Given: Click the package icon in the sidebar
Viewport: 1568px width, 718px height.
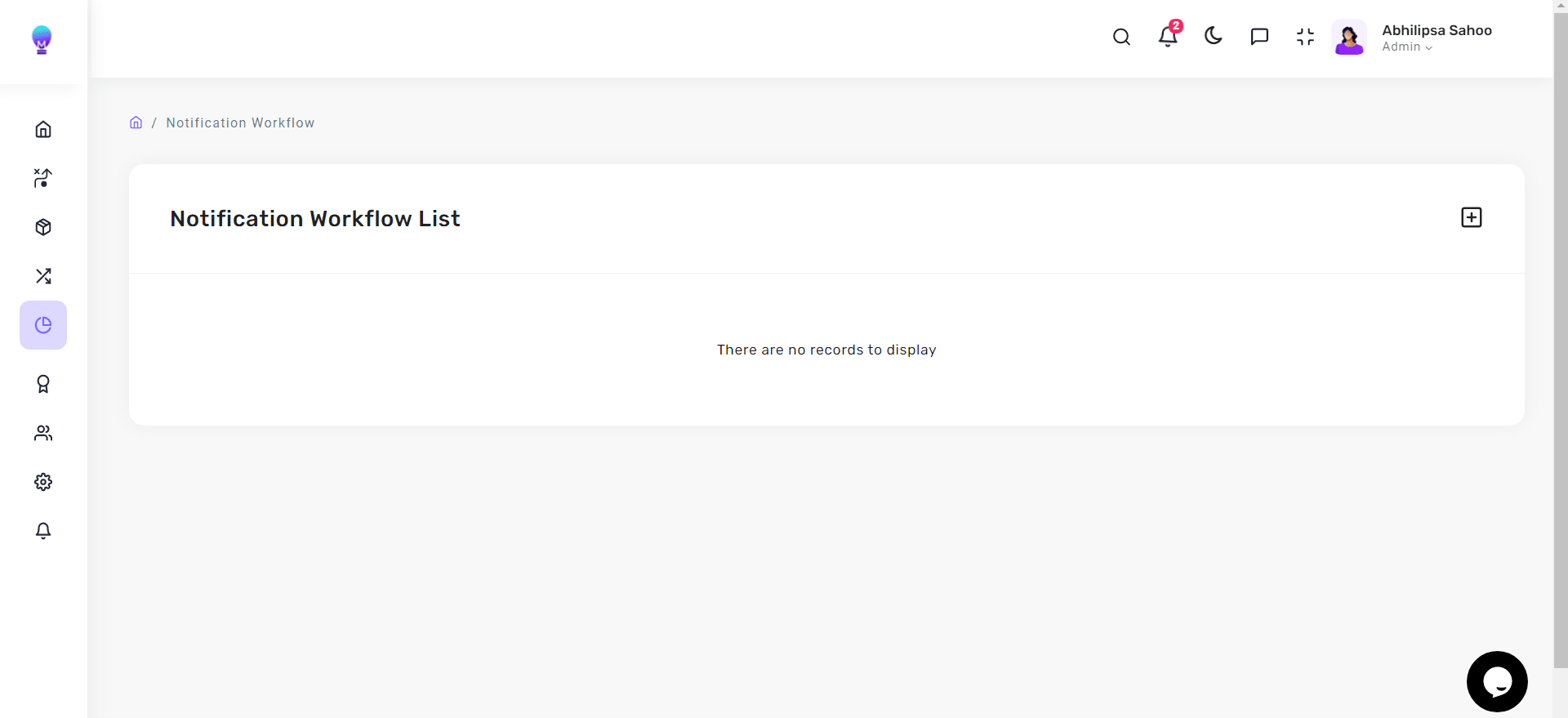Looking at the screenshot, I should (42, 227).
